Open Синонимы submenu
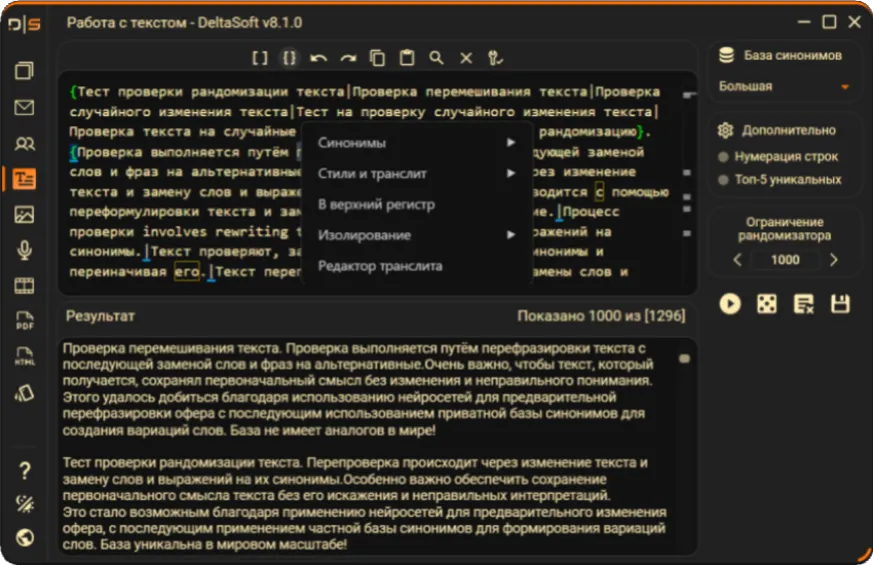 pos(416,143)
